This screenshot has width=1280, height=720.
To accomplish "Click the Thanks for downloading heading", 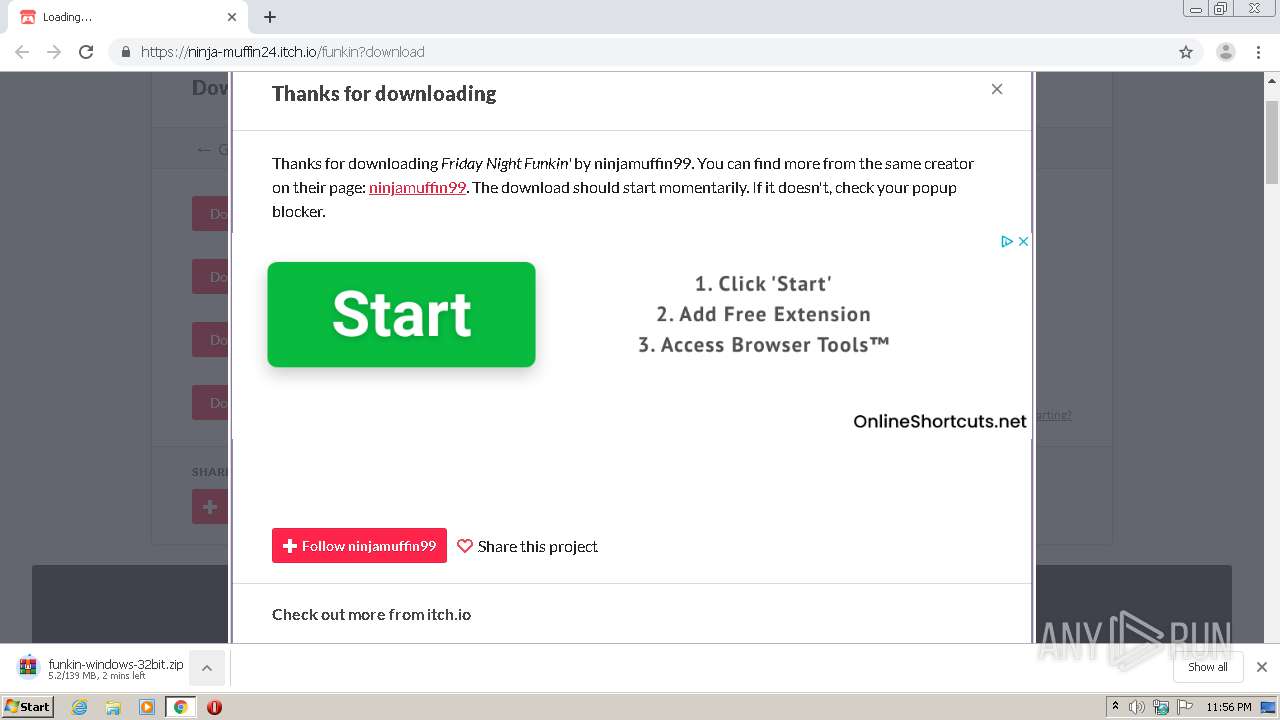I will (384, 93).
